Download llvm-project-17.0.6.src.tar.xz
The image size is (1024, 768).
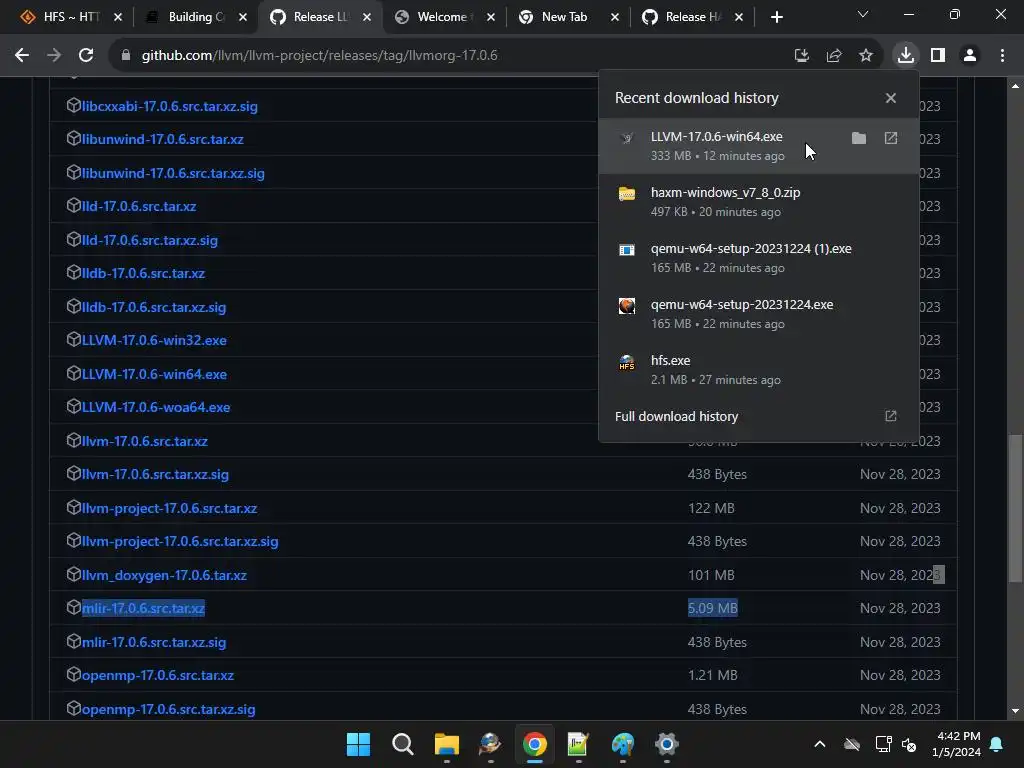pyautogui.click(x=169, y=508)
